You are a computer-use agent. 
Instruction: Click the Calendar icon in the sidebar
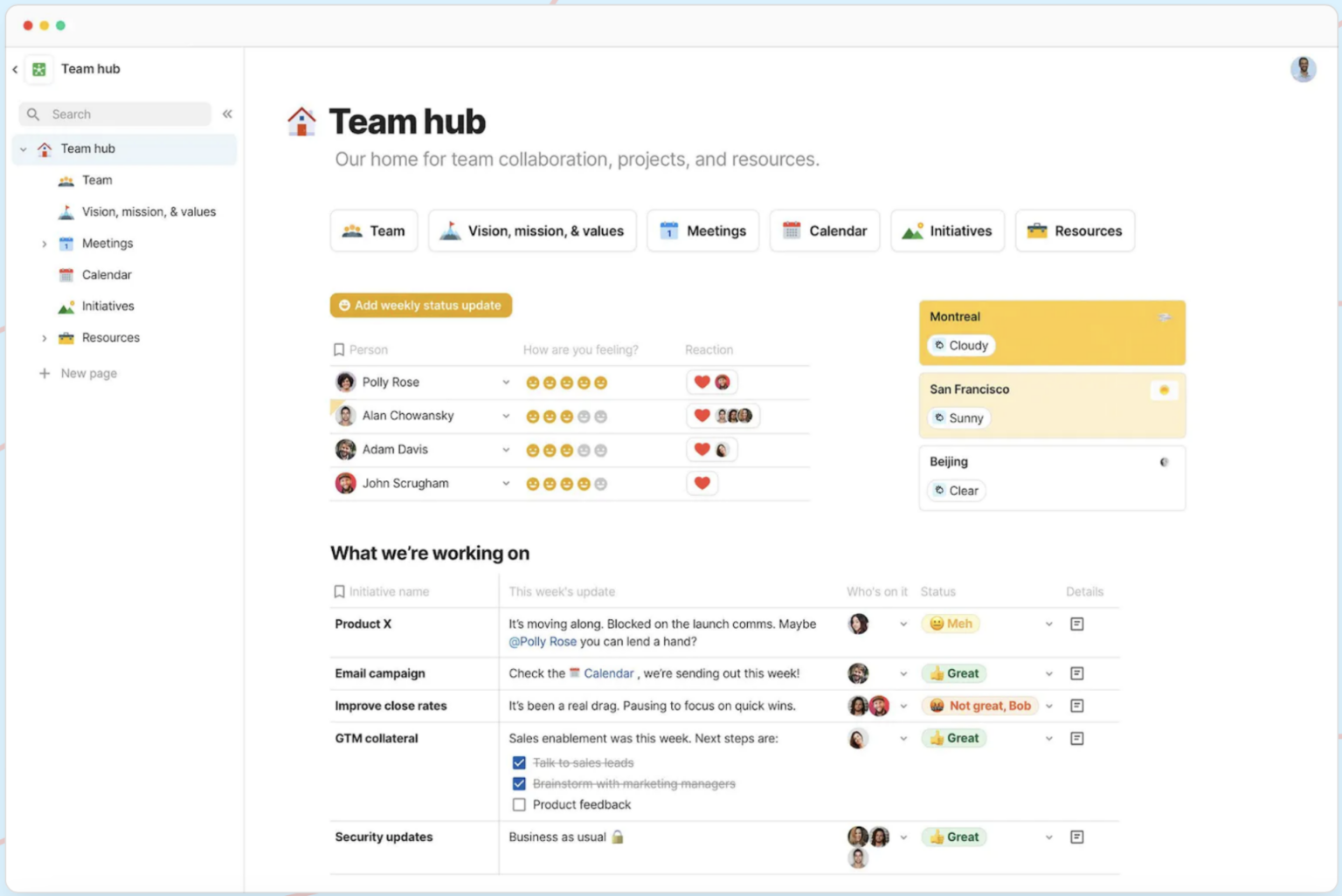(x=66, y=274)
